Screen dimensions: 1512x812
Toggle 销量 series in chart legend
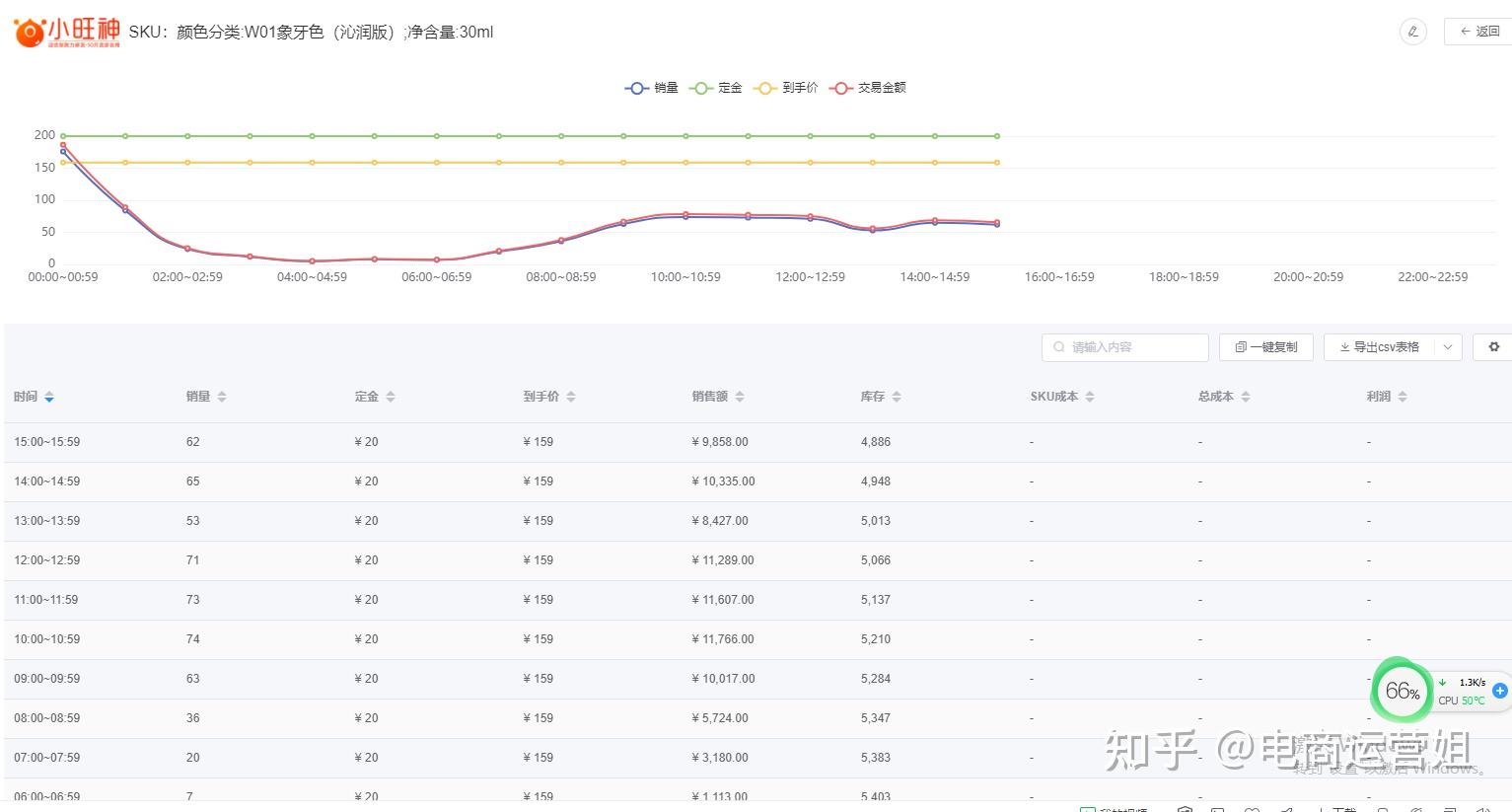pos(652,88)
